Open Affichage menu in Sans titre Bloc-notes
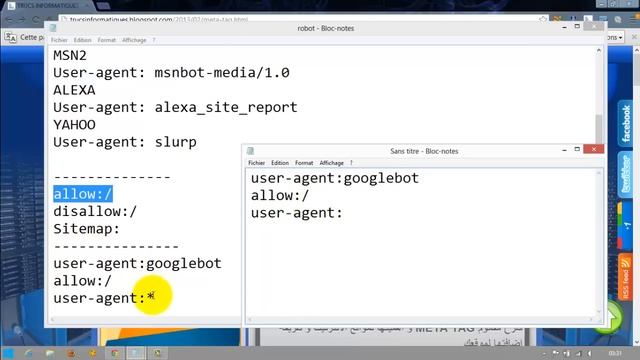The height and width of the screenshot is (360, 640). coord(331,163)
